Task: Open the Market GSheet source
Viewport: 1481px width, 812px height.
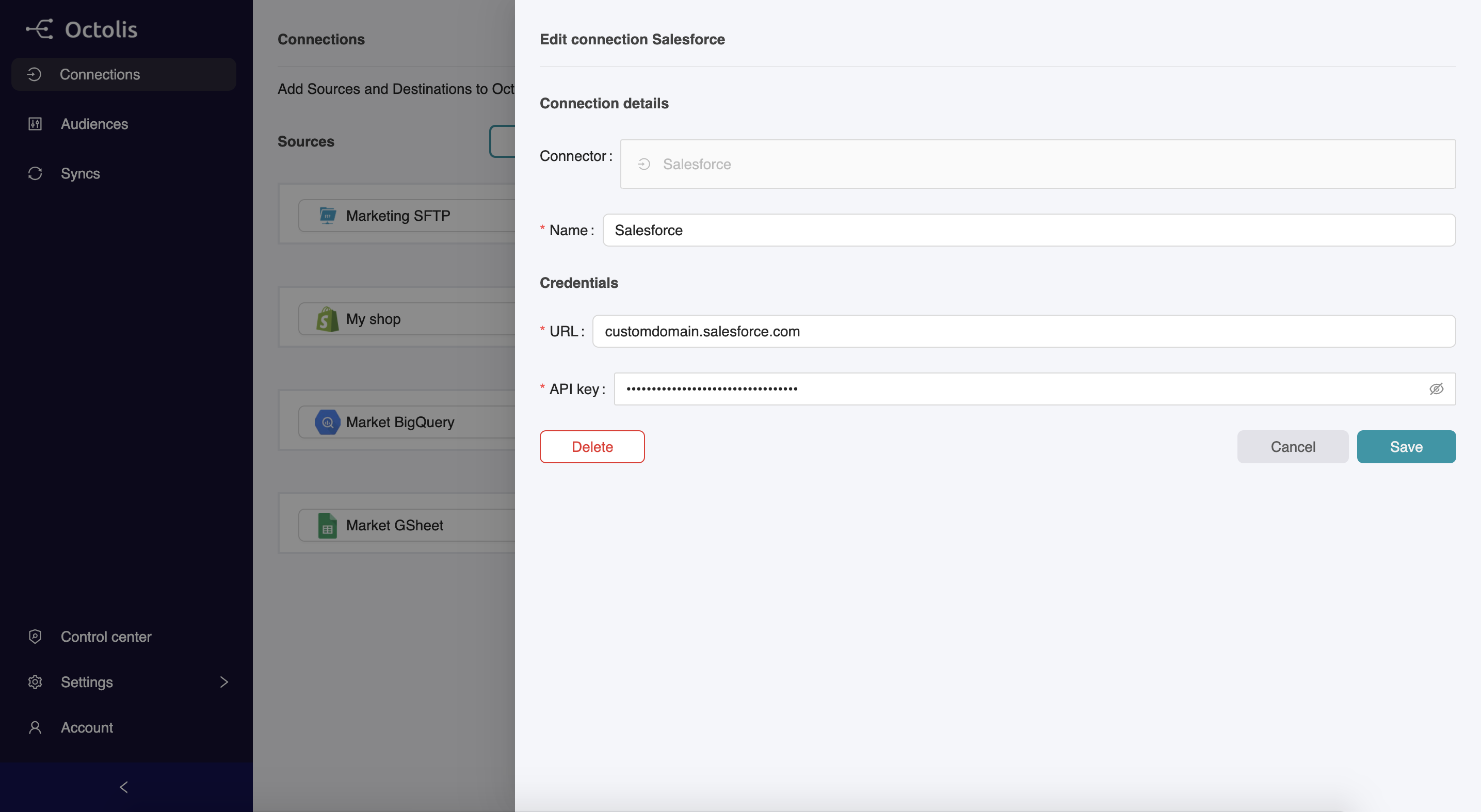Action: 407,525
